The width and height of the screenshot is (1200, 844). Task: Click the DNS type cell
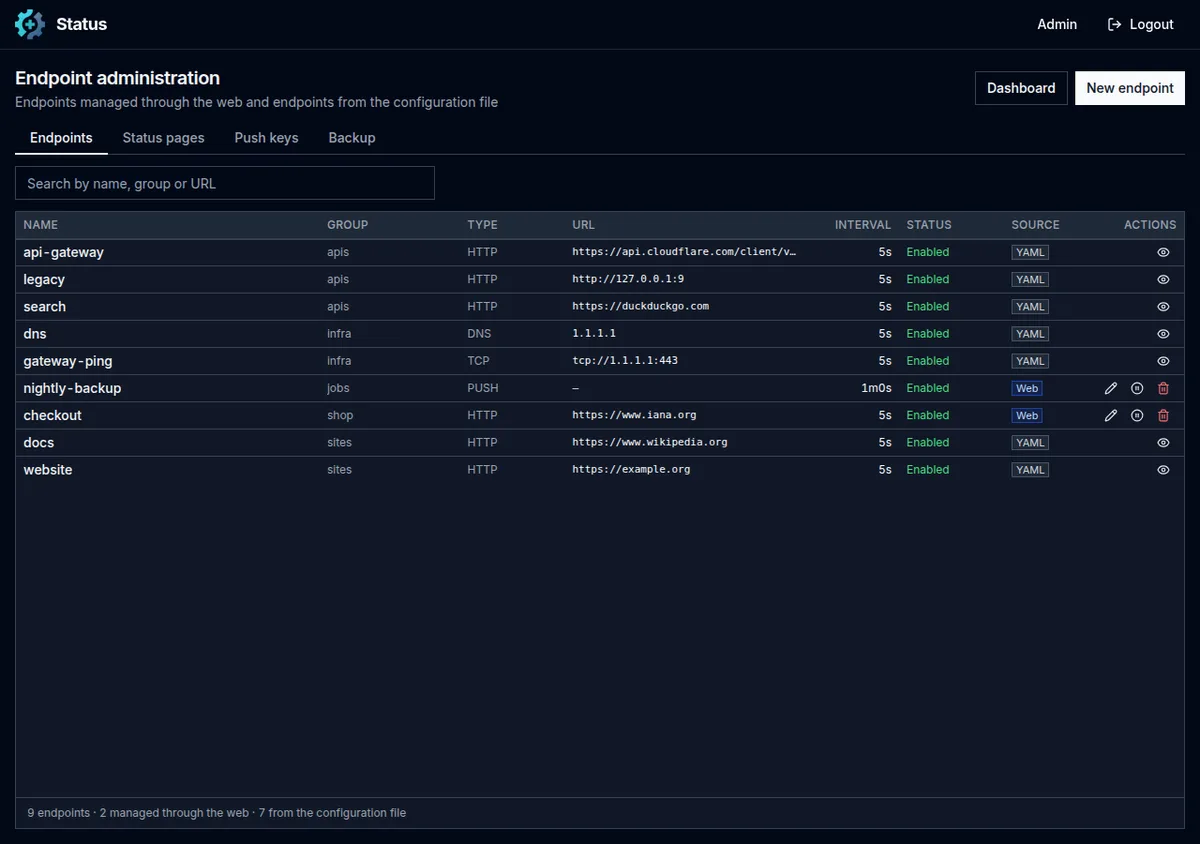click(x=479, y=333)
